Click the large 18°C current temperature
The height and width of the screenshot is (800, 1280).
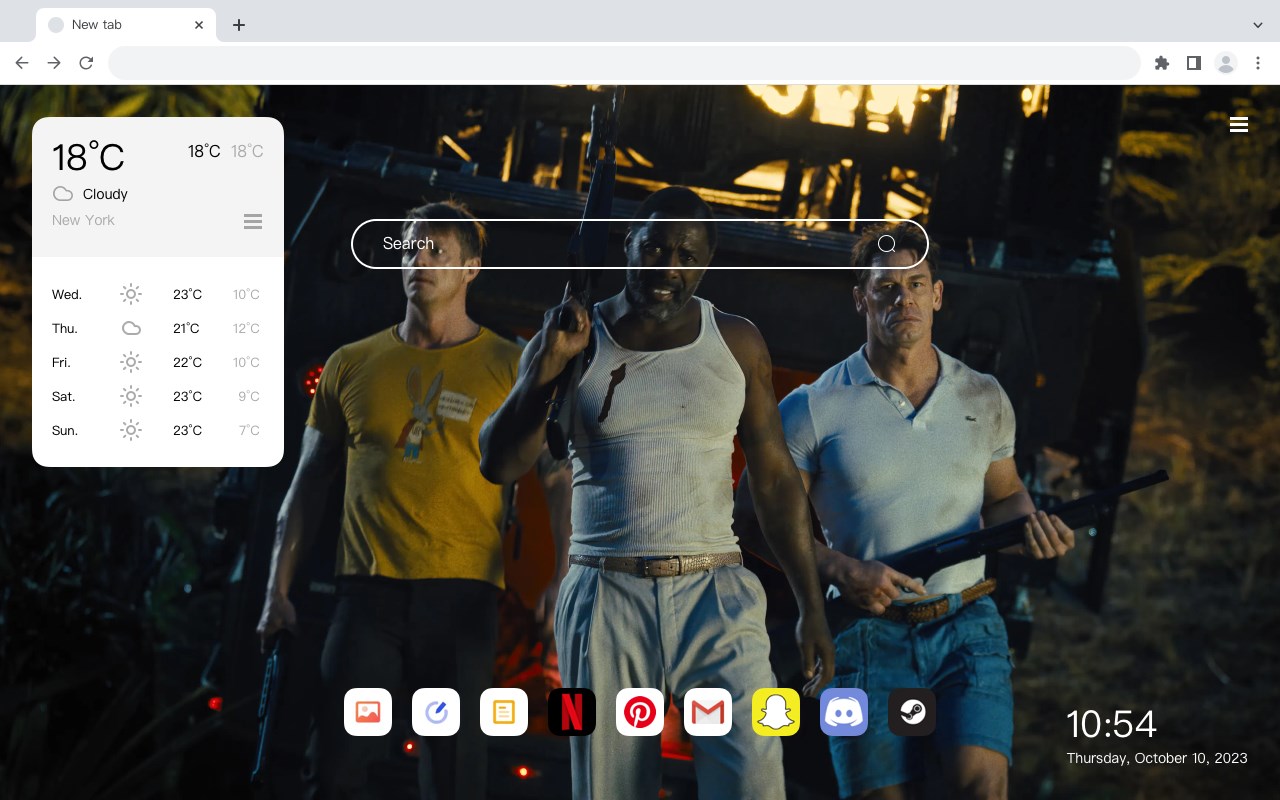tap(88, 157)
